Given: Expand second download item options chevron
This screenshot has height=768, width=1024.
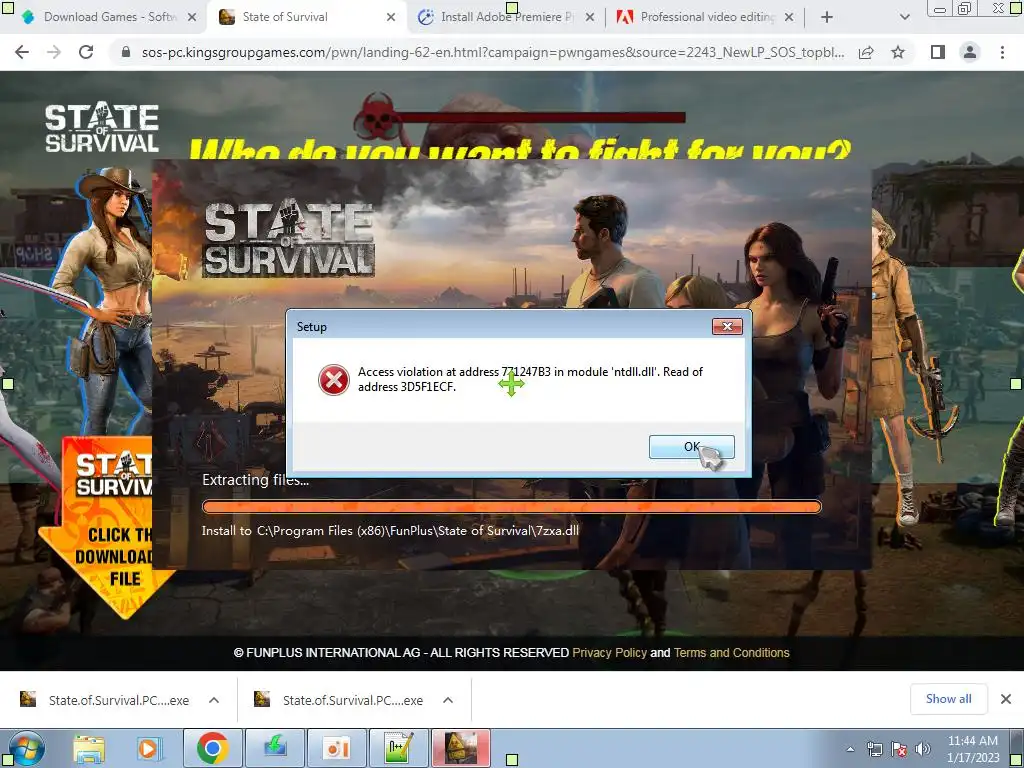Looking at the screenshot, I should (x=448, y=700).
